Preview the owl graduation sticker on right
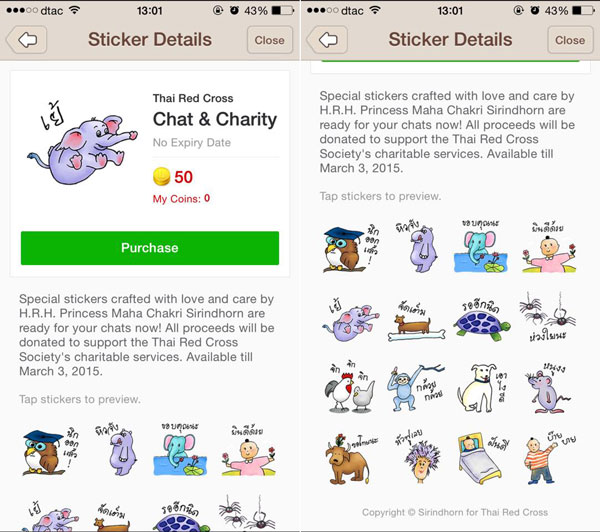This screenshot has width=600, height=532. pos(352,247)
